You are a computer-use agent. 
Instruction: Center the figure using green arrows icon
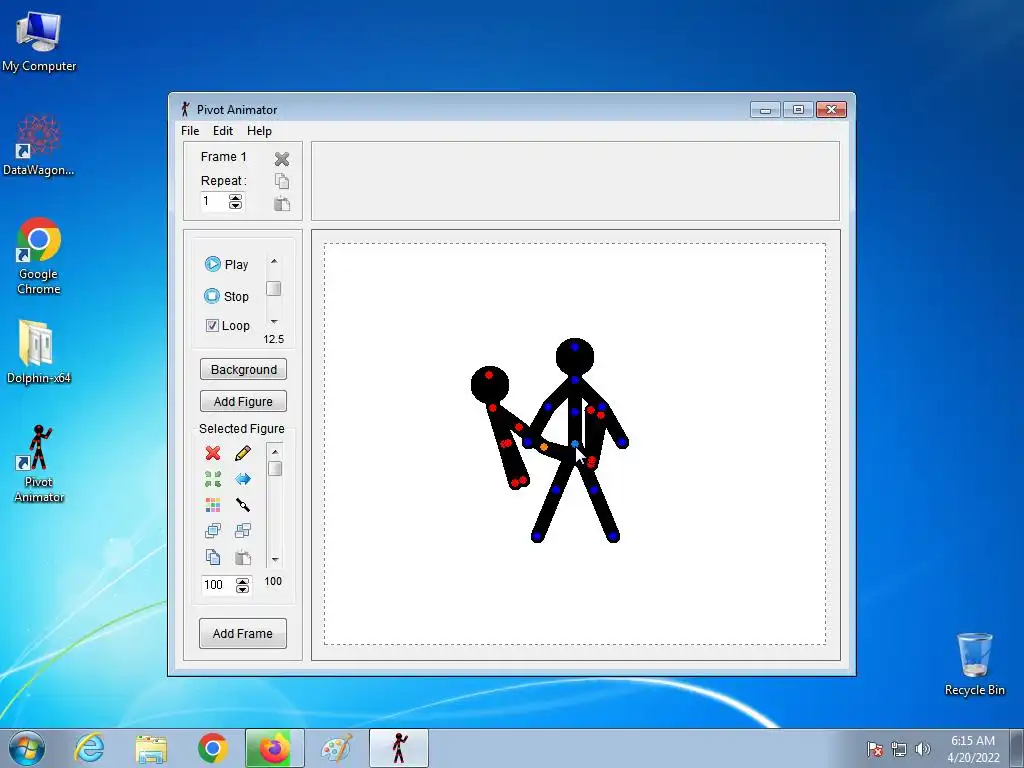[x=213, y=479]
